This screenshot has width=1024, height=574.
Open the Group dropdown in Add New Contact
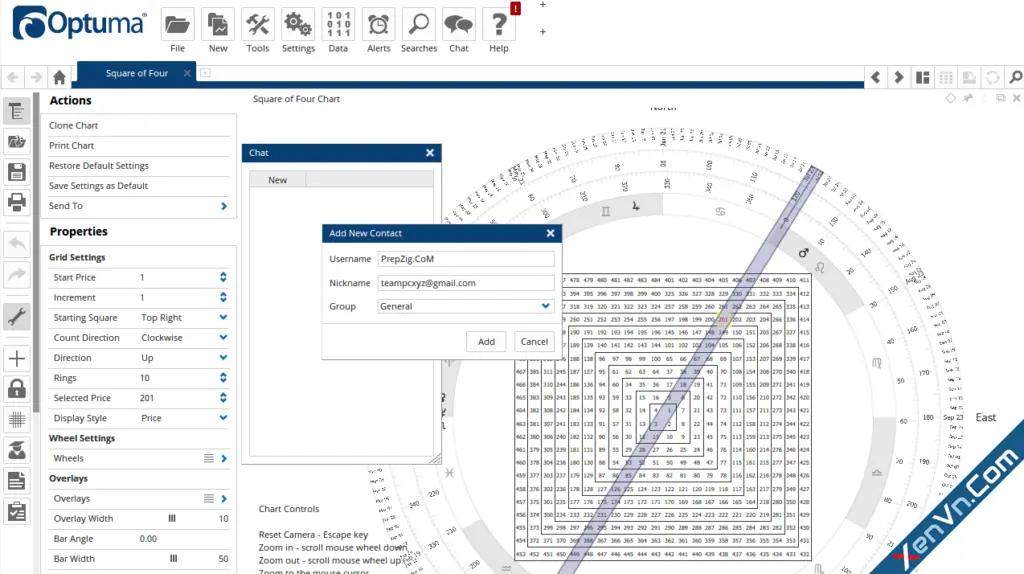(466, 306)
